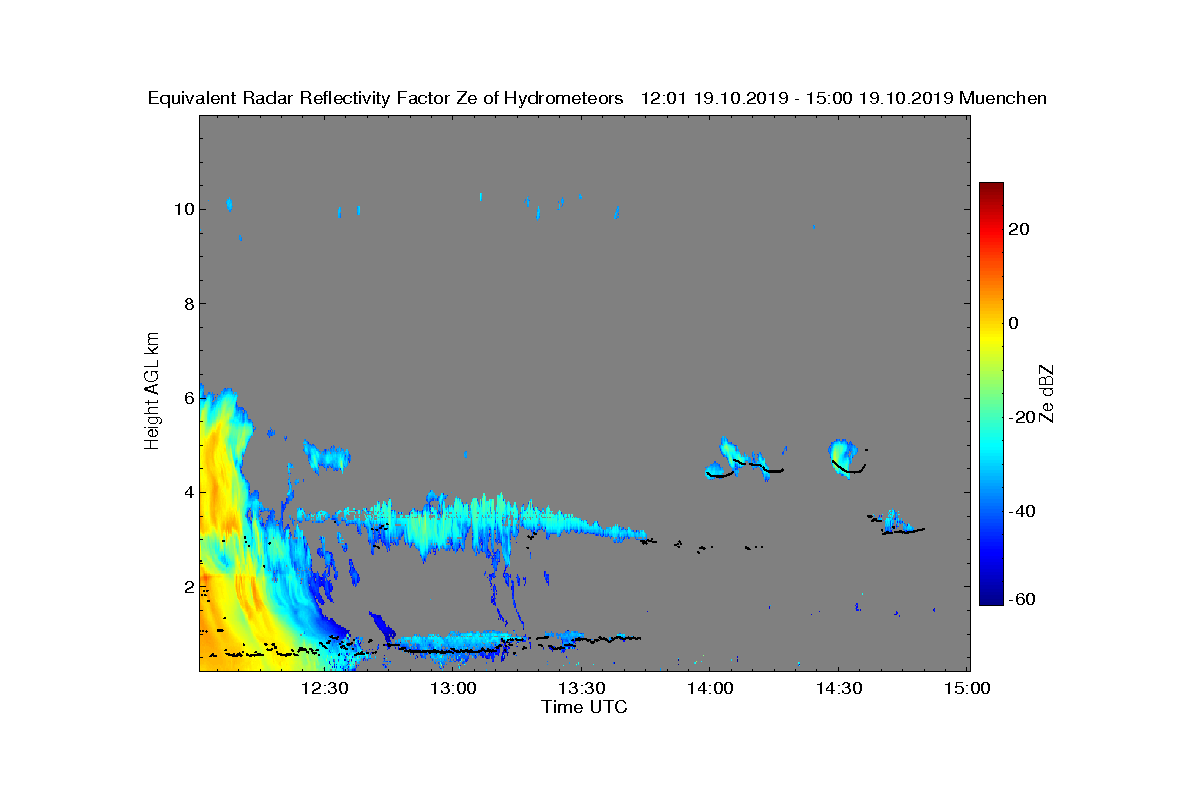Click the 15:00 time tick label
1200x800 pixels.
pos(968,688)
